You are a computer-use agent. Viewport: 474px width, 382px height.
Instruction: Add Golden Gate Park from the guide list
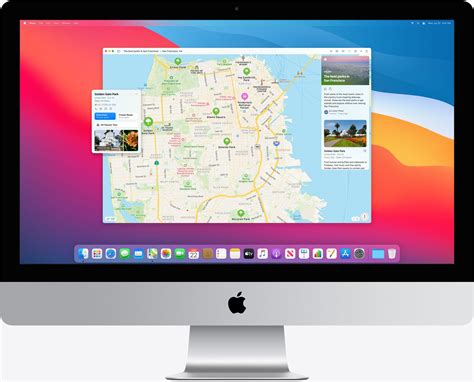point(365,151)
